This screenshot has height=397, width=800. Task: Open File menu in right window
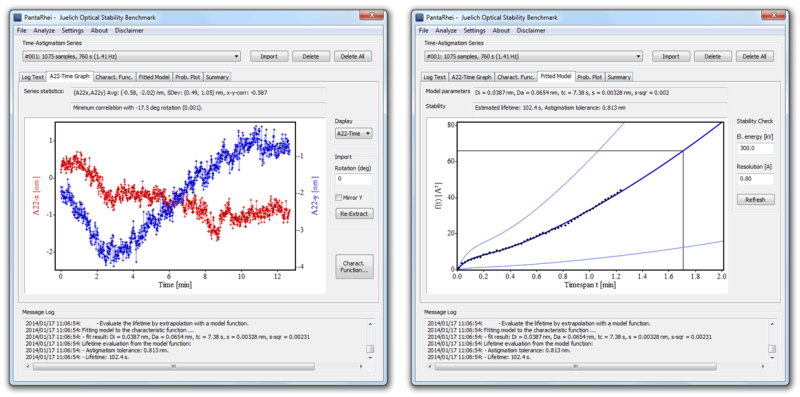[423, 31]
